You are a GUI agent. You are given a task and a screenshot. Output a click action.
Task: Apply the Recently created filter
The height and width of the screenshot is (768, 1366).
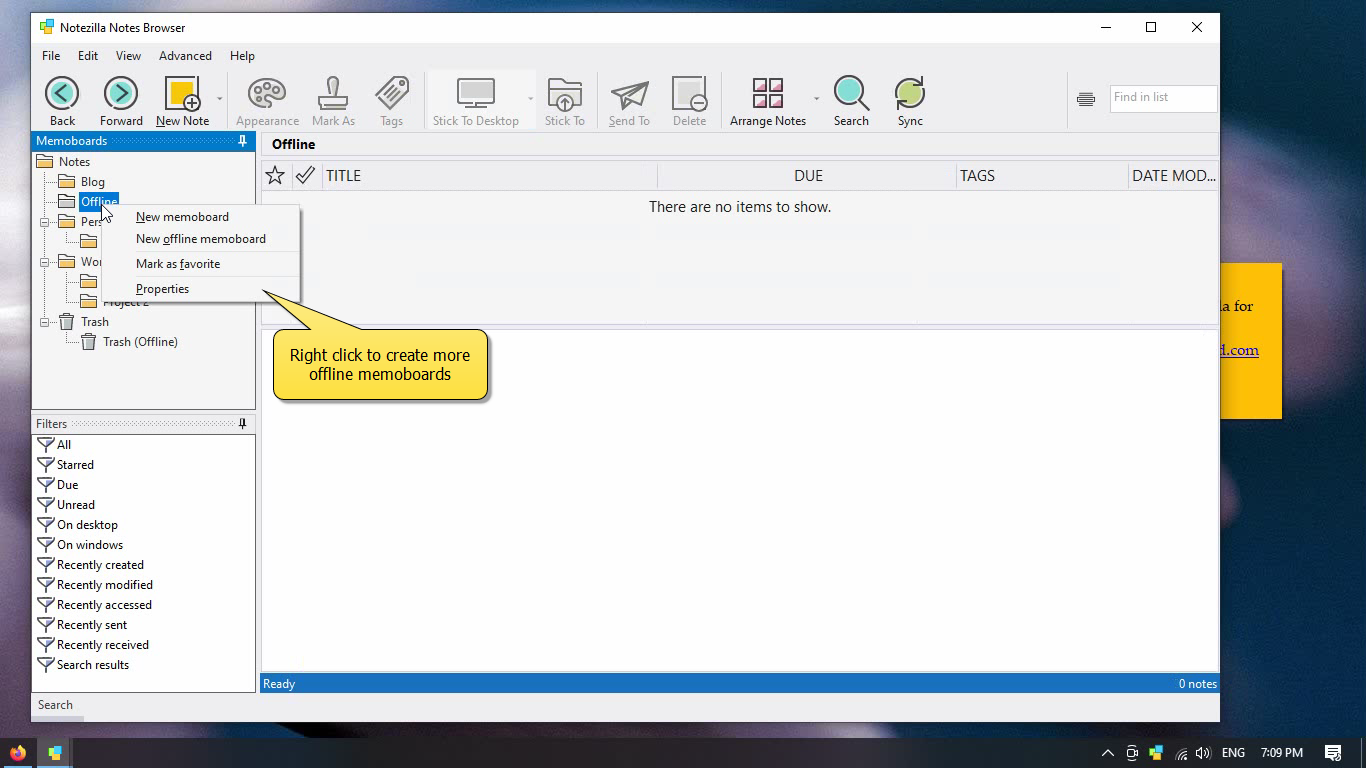(100, 565)
